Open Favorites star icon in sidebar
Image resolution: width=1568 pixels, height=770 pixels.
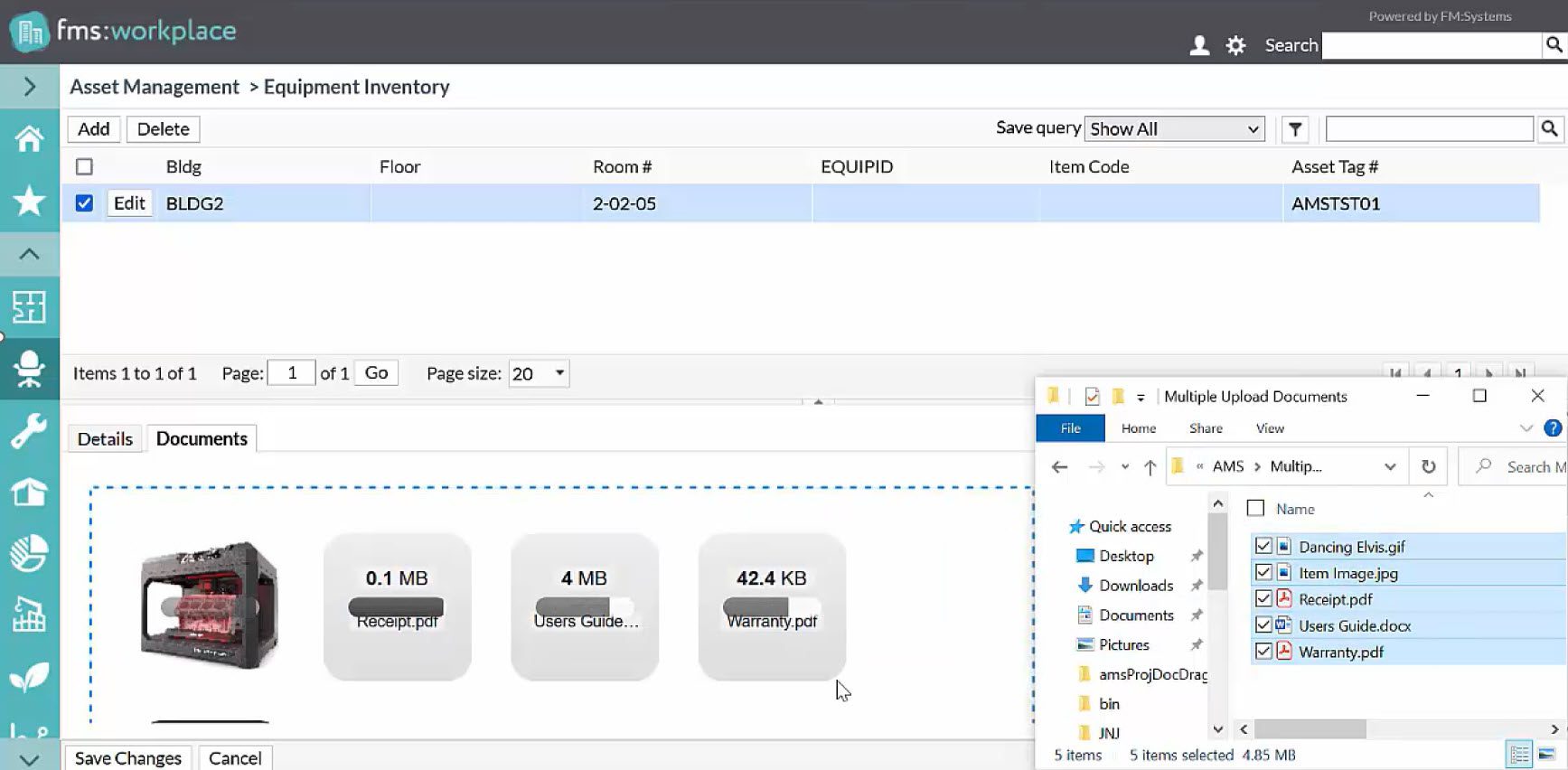tap(29, 201)
